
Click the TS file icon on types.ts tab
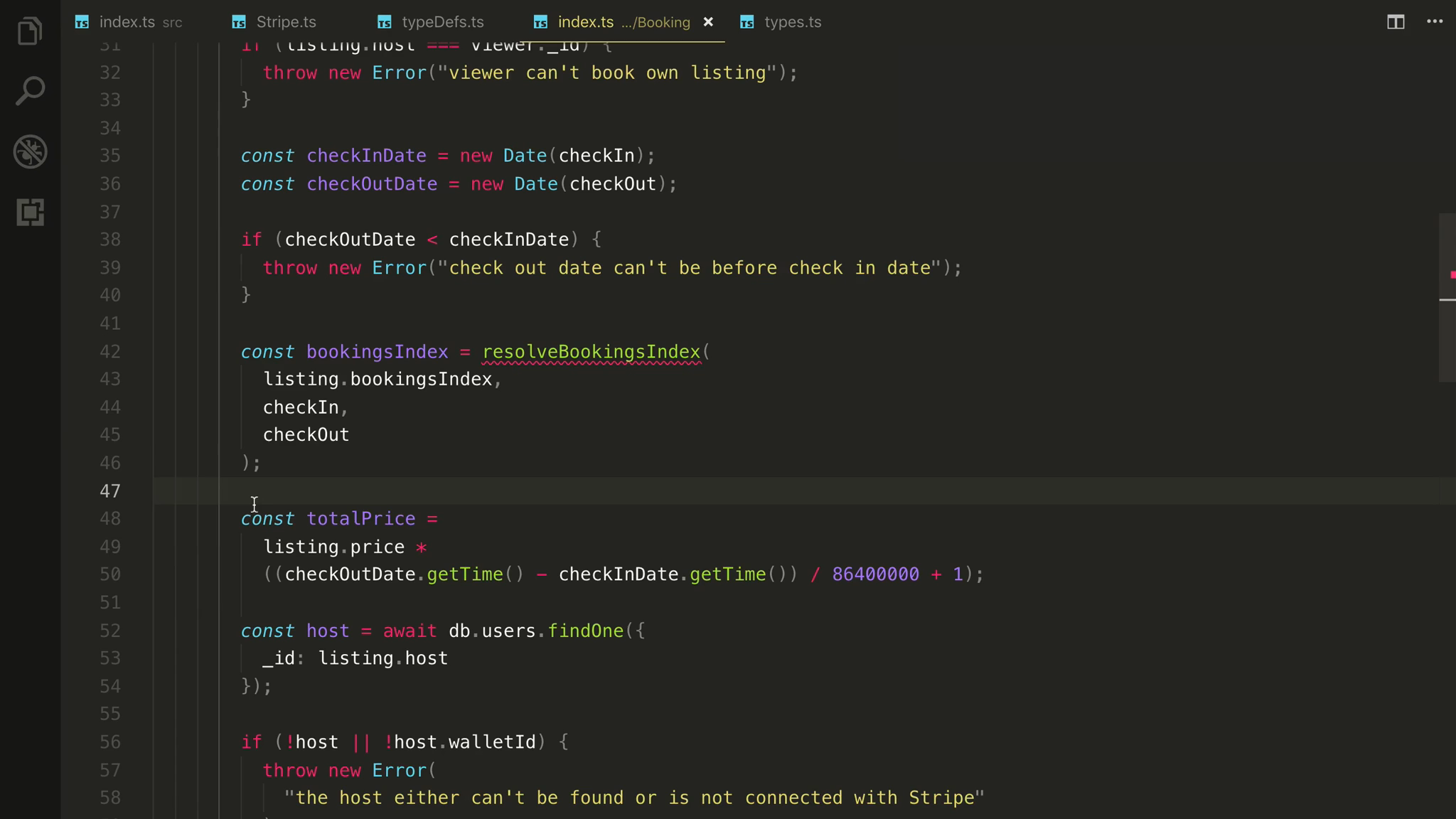[746, 23]
